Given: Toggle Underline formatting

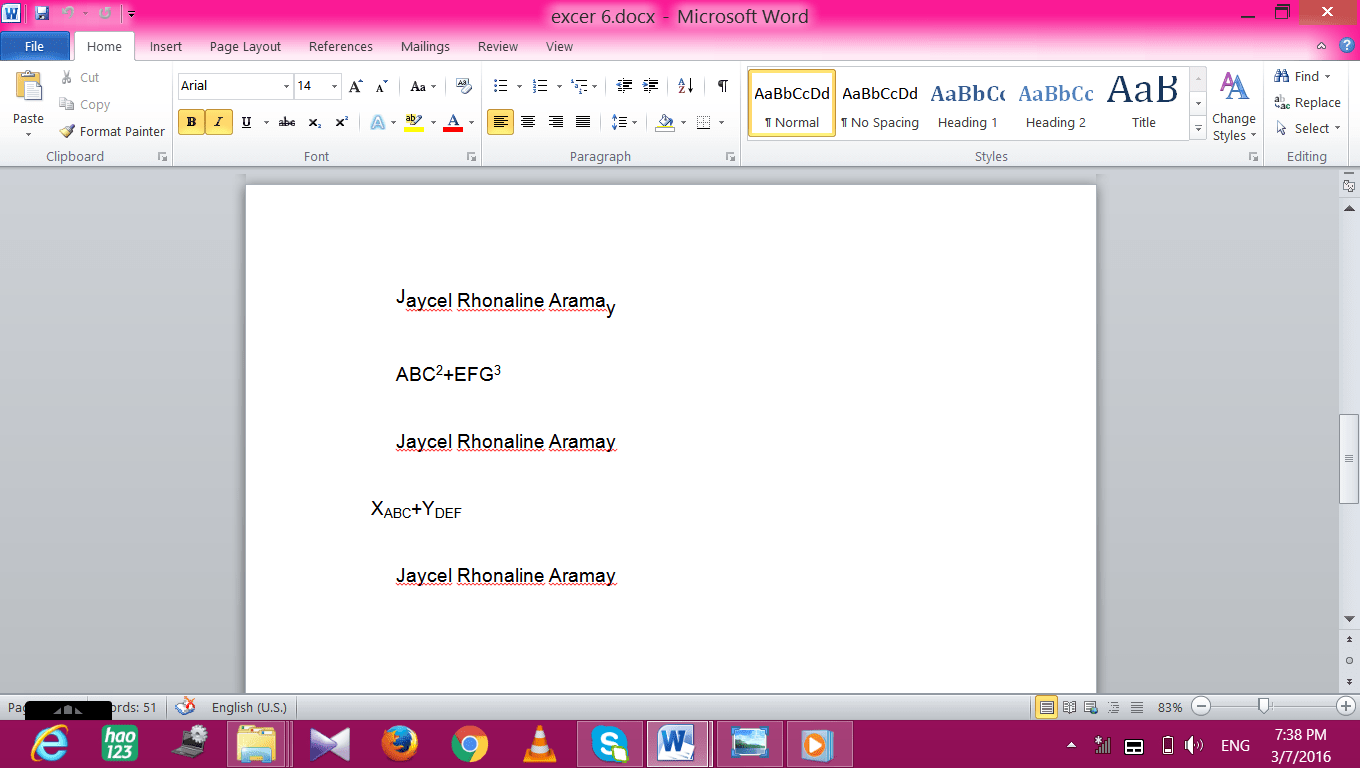Looking at the screenshot, I should point(246,122).
